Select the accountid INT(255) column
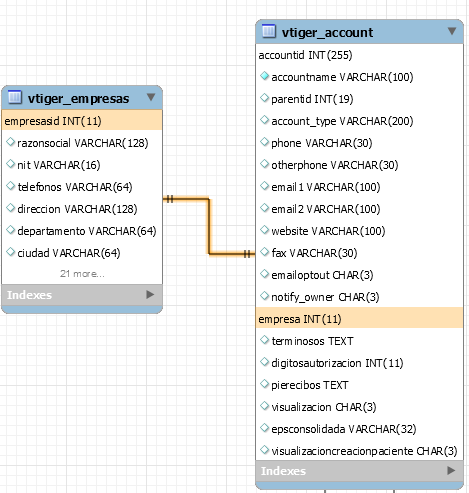This screenshot has height=493, width=469. 359,55
